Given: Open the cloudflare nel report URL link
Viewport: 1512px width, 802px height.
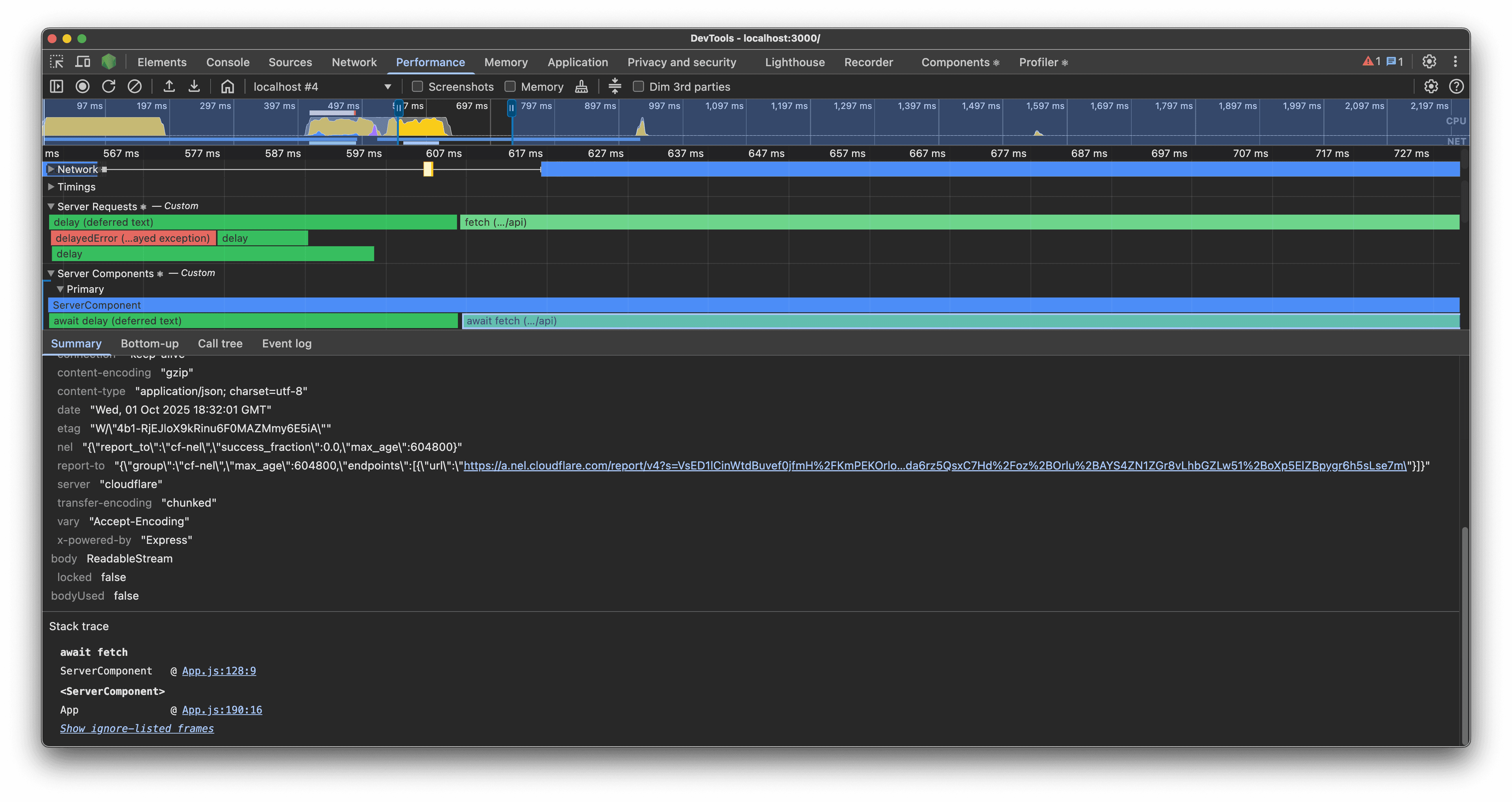Looking at the screenshot, I should (935, 466).
